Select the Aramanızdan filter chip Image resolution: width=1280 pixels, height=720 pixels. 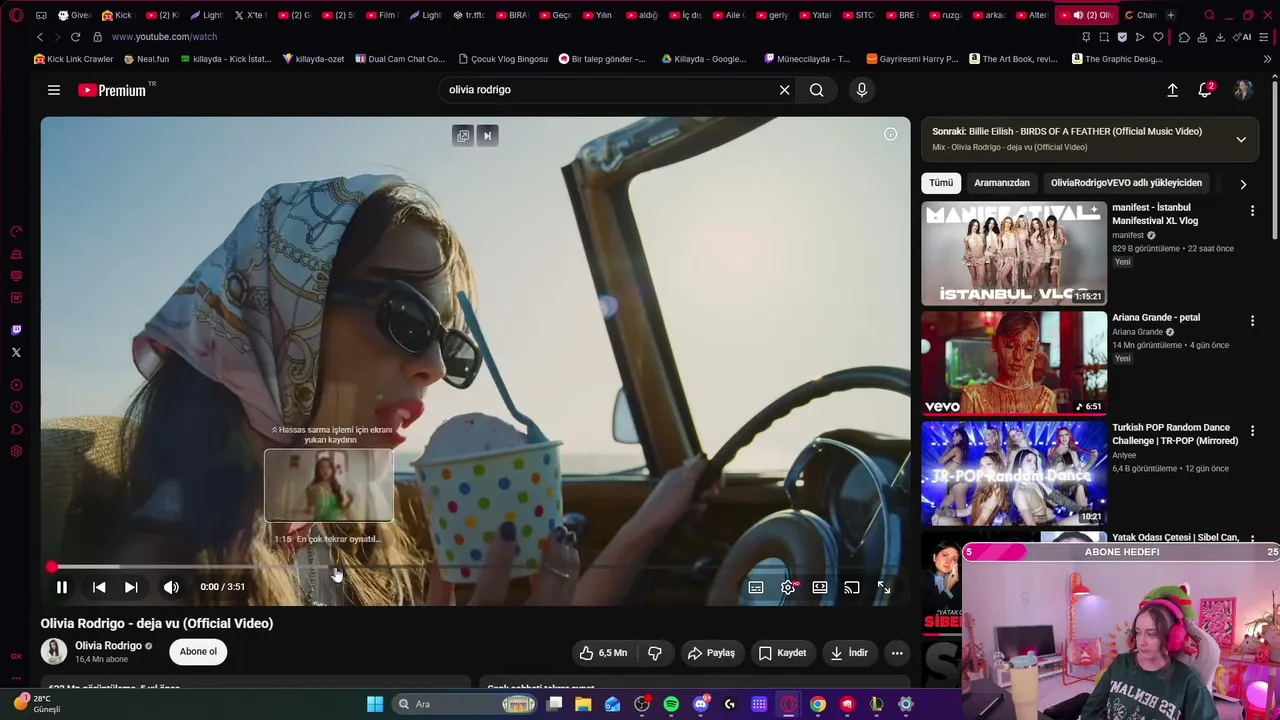coord(1002,183)
